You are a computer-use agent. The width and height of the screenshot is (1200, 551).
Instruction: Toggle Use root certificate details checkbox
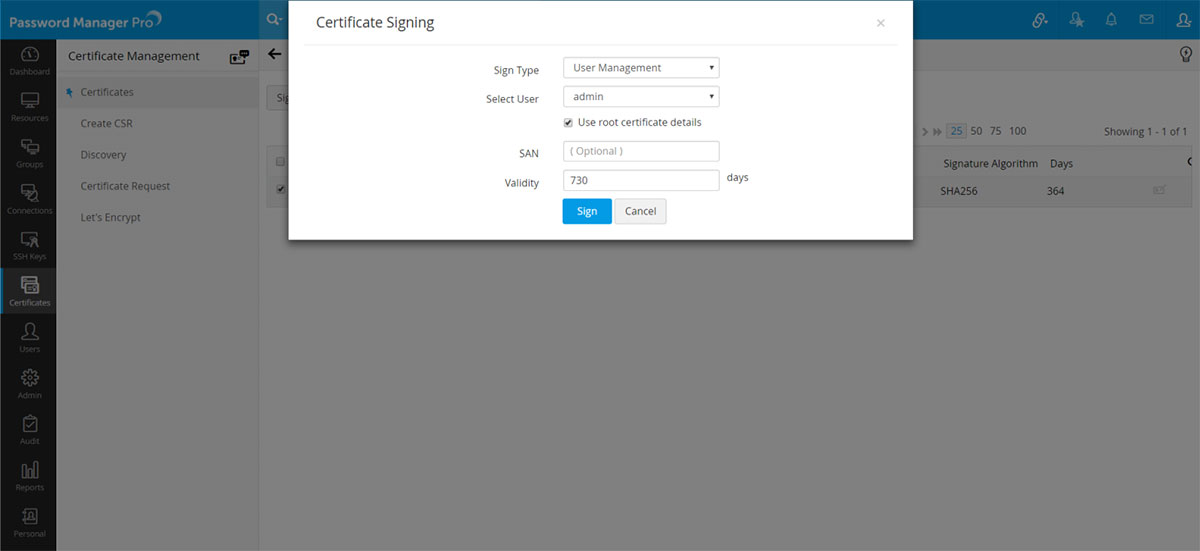click(x=568, y=123)
